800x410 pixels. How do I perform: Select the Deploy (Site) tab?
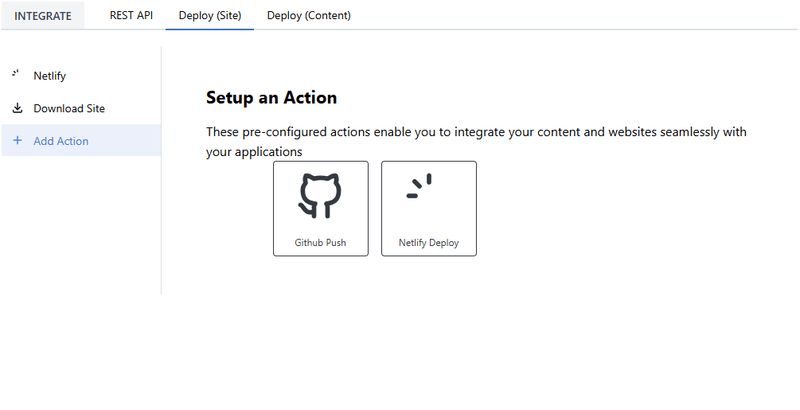(x=209, y=15)
